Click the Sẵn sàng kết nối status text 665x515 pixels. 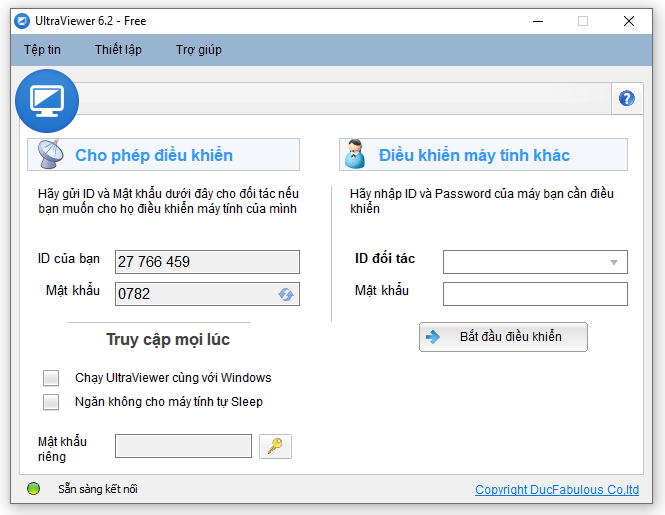(x=98, y=489)
